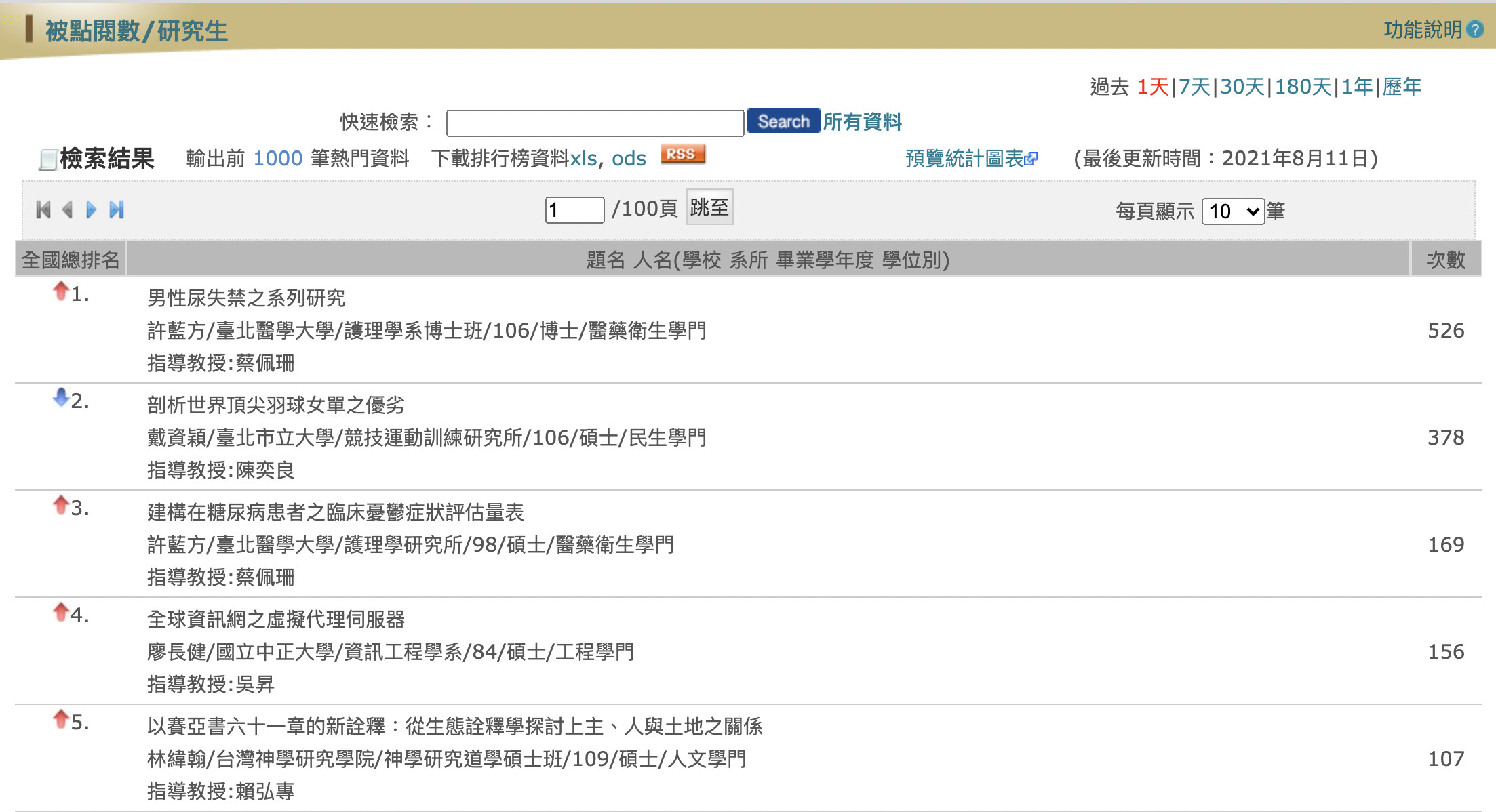Go to the next page arrow icon
This screenshot has height=812, width=1496.
tap(92, 210)
